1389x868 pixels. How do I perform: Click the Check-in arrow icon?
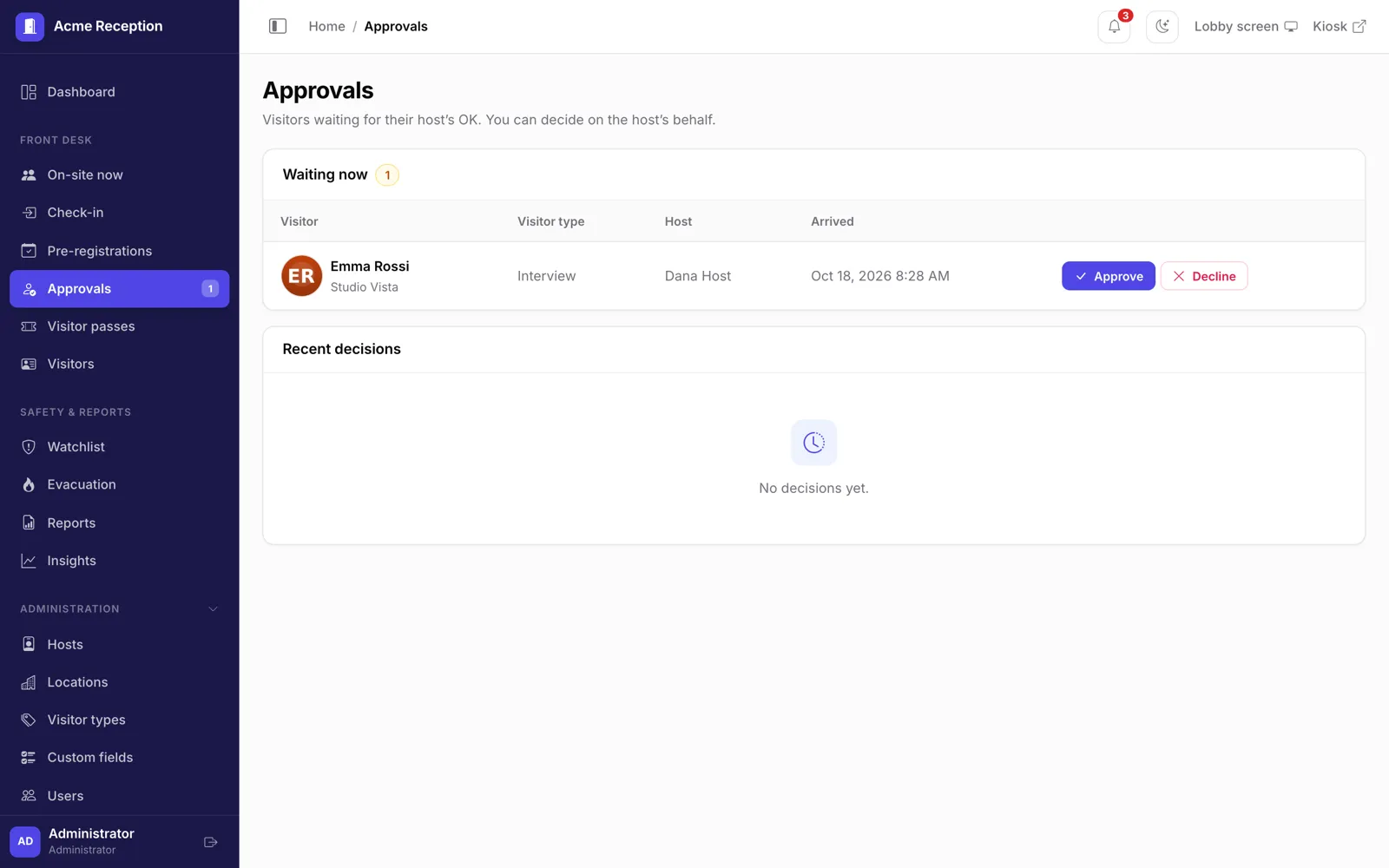[x=29, y=213]
